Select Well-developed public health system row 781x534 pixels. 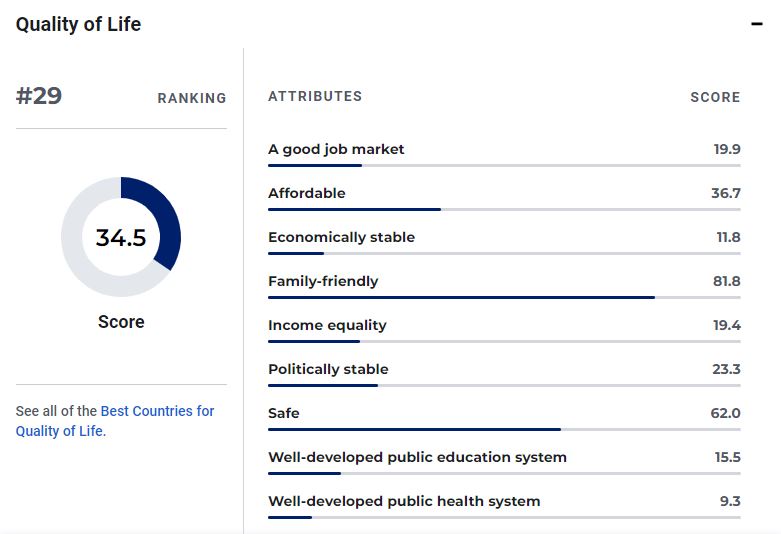pyautogui.click(x=504, y=506)
